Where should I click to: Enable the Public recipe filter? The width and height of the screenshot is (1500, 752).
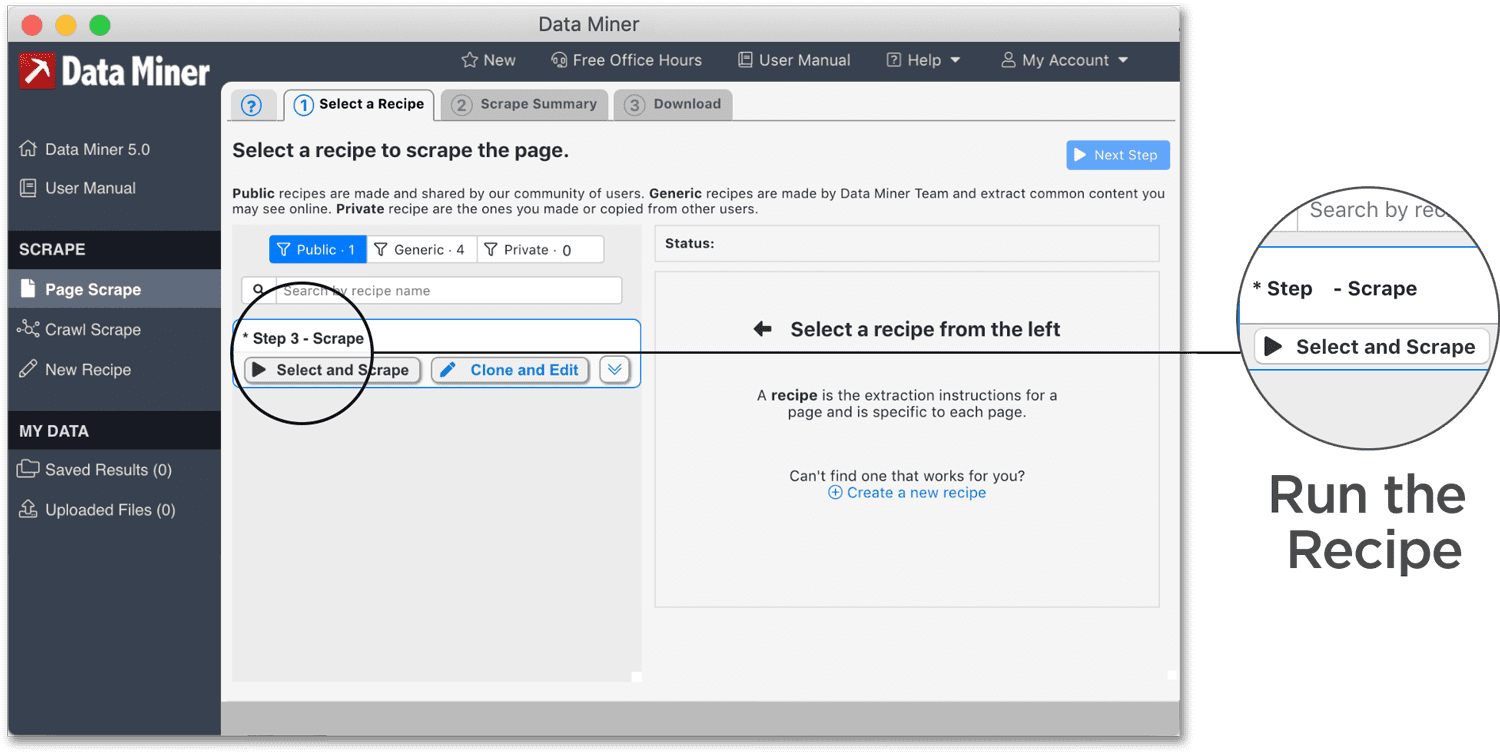tap(317, 249)
